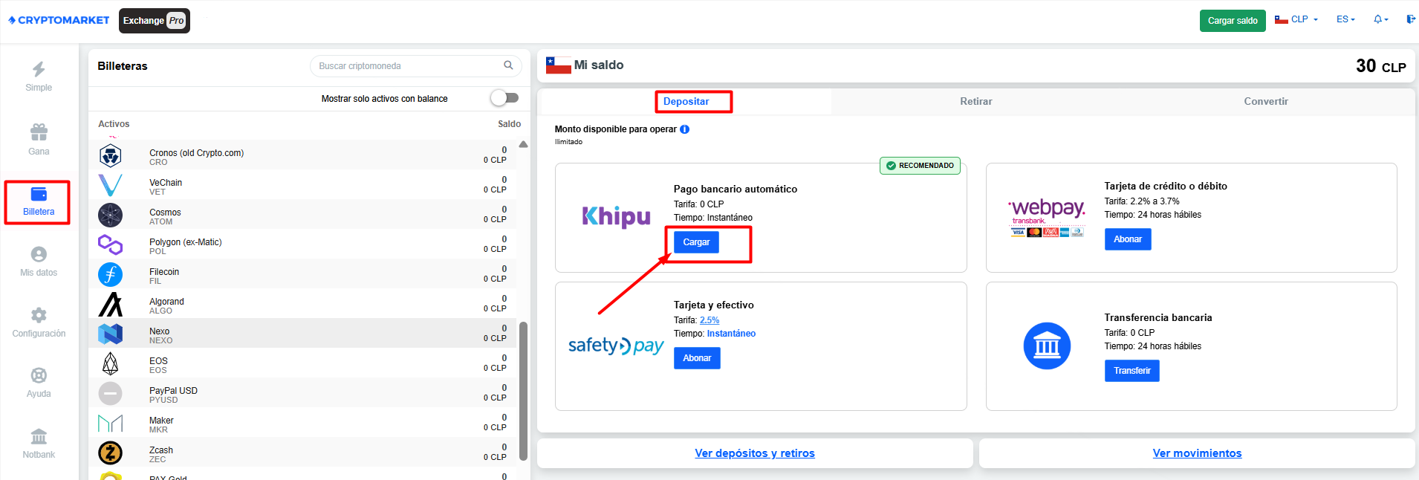Click the CryptoMarket logo
Viewport: 1419px width, 480px height.
(59, 20)
